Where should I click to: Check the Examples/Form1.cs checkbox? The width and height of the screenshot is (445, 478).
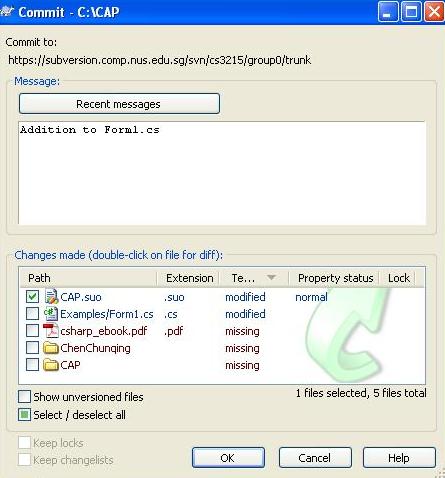tap(32, 313)
